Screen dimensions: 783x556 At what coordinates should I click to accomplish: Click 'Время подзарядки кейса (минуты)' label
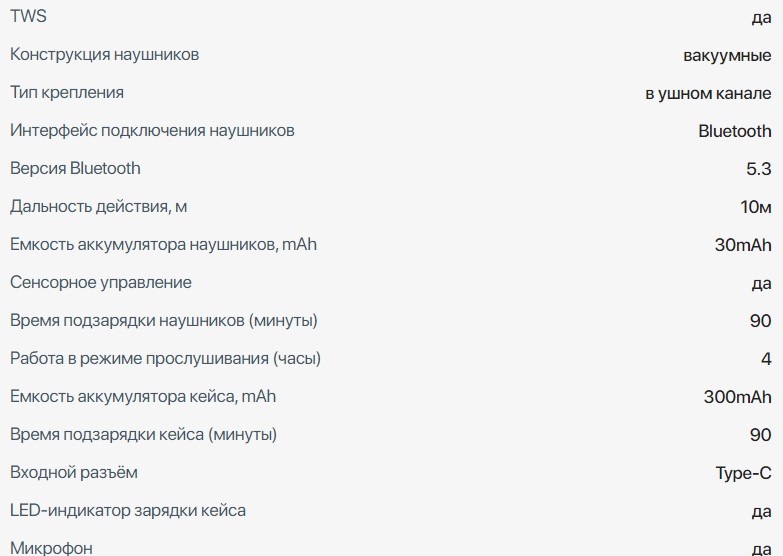(143, 435)
